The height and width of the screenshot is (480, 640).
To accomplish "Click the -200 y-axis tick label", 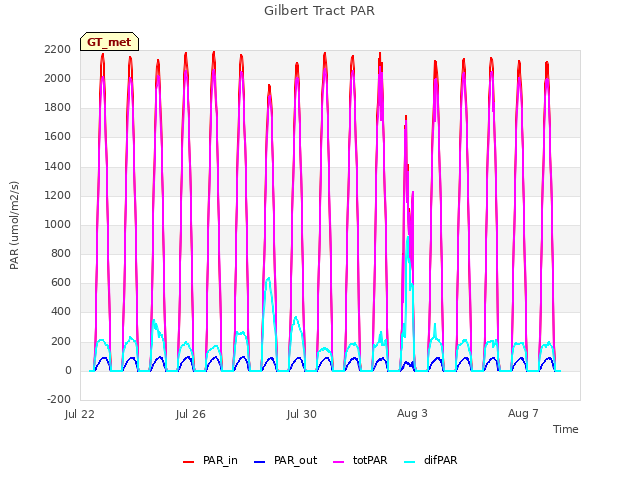I will [x=59, y=399].
